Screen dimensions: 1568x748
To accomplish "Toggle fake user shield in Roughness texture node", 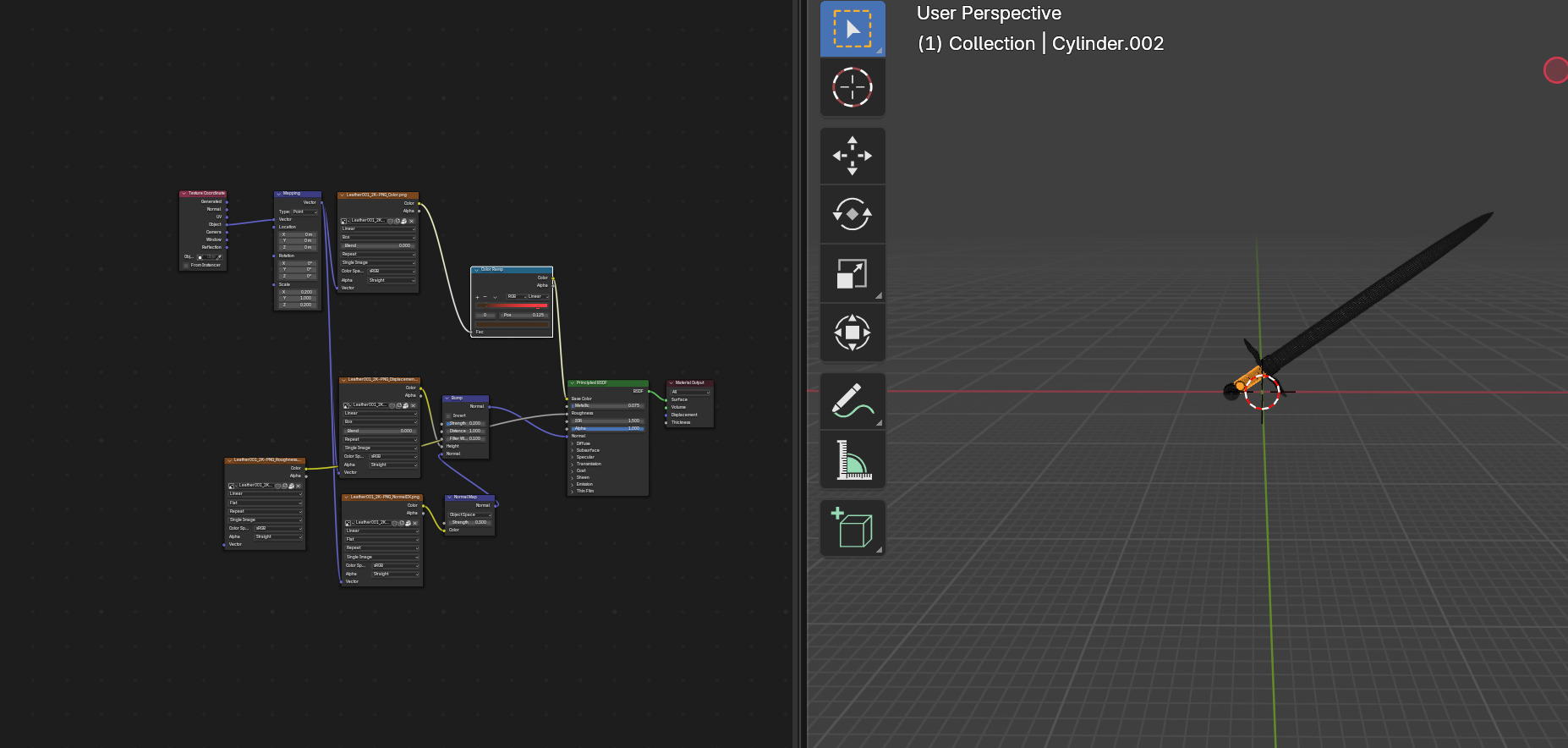I will (278, 486).
